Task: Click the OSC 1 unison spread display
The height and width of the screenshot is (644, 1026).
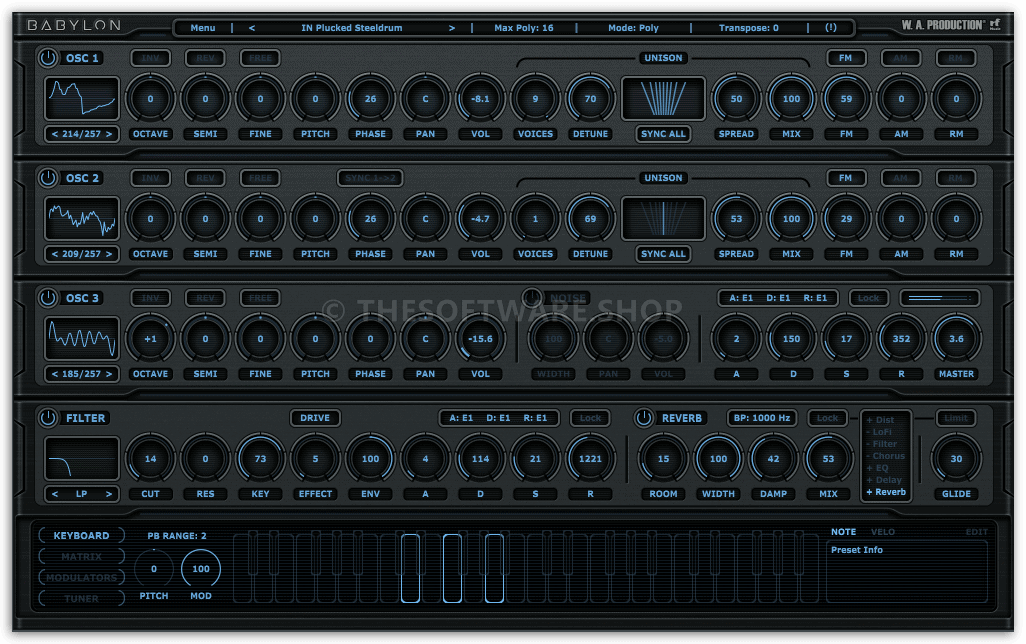Action: pyautogui.click(x=663, y=98)
